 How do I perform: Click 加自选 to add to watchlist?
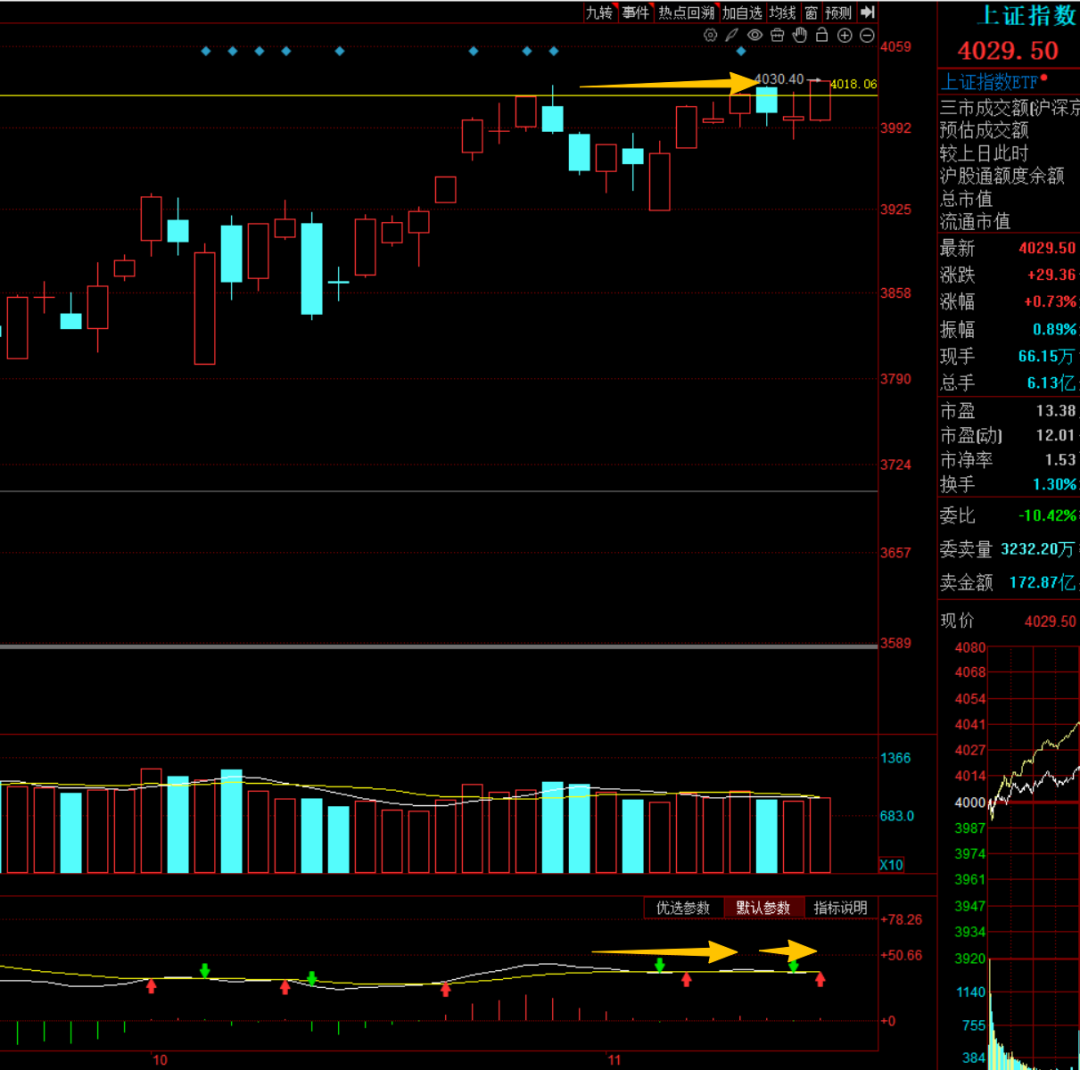[742, 12]
